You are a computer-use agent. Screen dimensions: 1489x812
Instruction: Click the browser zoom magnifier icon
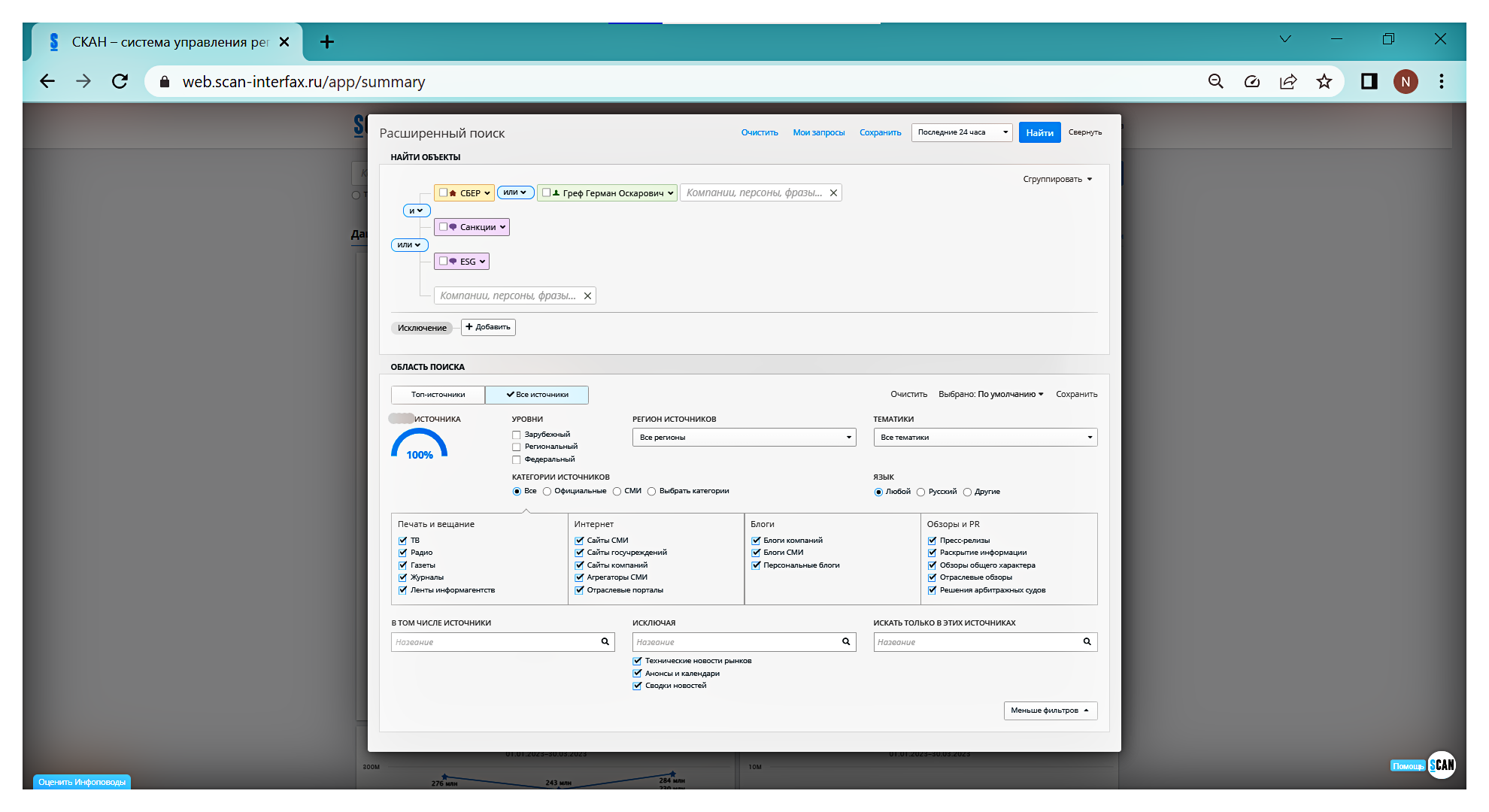(1215, 81)
